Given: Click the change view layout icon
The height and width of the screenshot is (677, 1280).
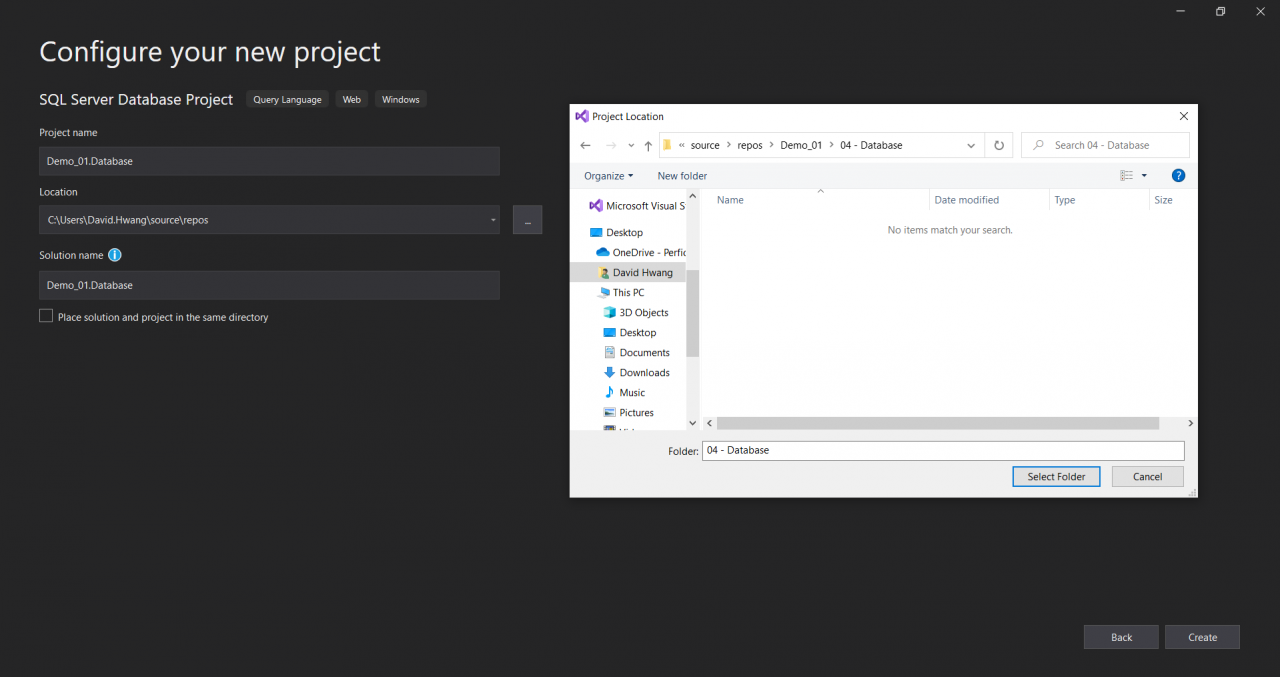Looking at the screenshot, I should click(x=1127, y=176).
